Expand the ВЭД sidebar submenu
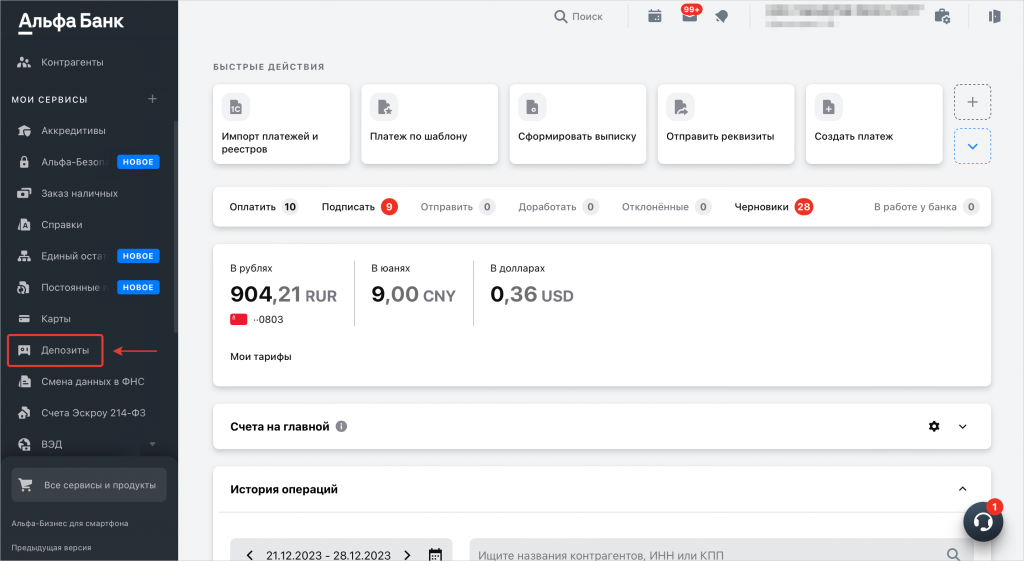The height and width of the screenshot is (561, 1024). [x=152, y=443]
